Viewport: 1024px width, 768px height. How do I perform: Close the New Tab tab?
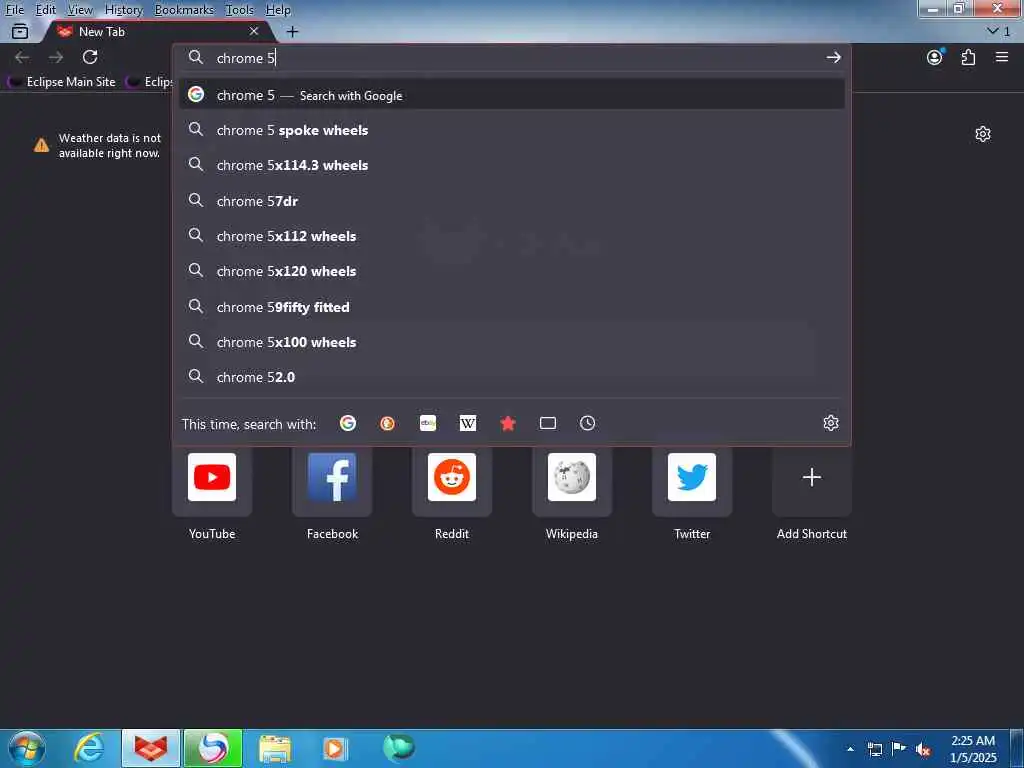pyautogui.click(x=254, y=31)
